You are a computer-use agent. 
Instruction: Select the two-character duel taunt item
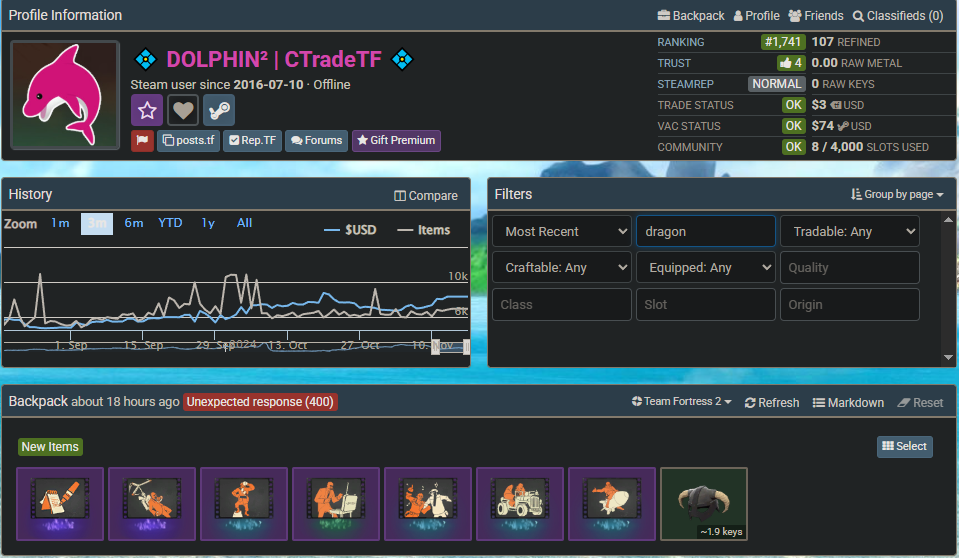[428, 504]
